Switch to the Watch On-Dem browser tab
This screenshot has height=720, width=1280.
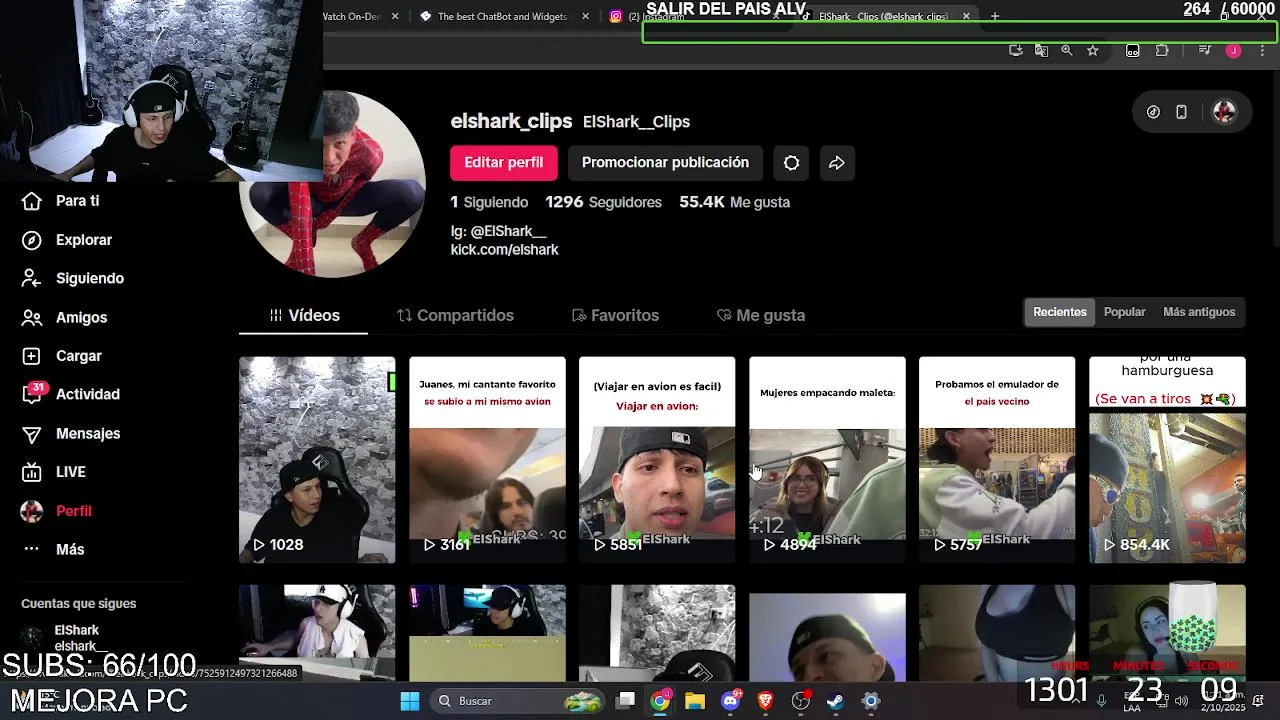point(352,16)
